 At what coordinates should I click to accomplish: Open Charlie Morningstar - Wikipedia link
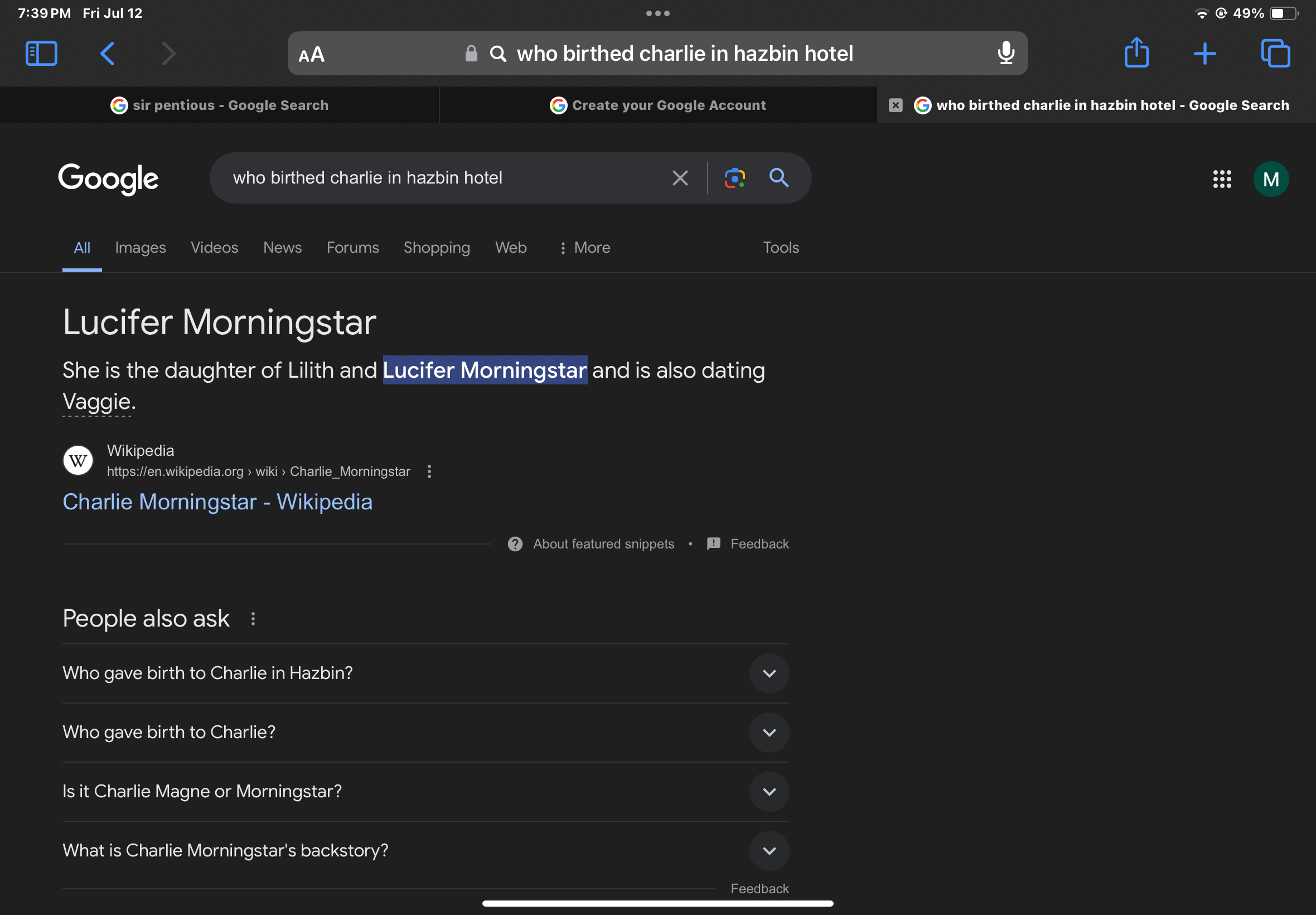click(x=217, y=502)
